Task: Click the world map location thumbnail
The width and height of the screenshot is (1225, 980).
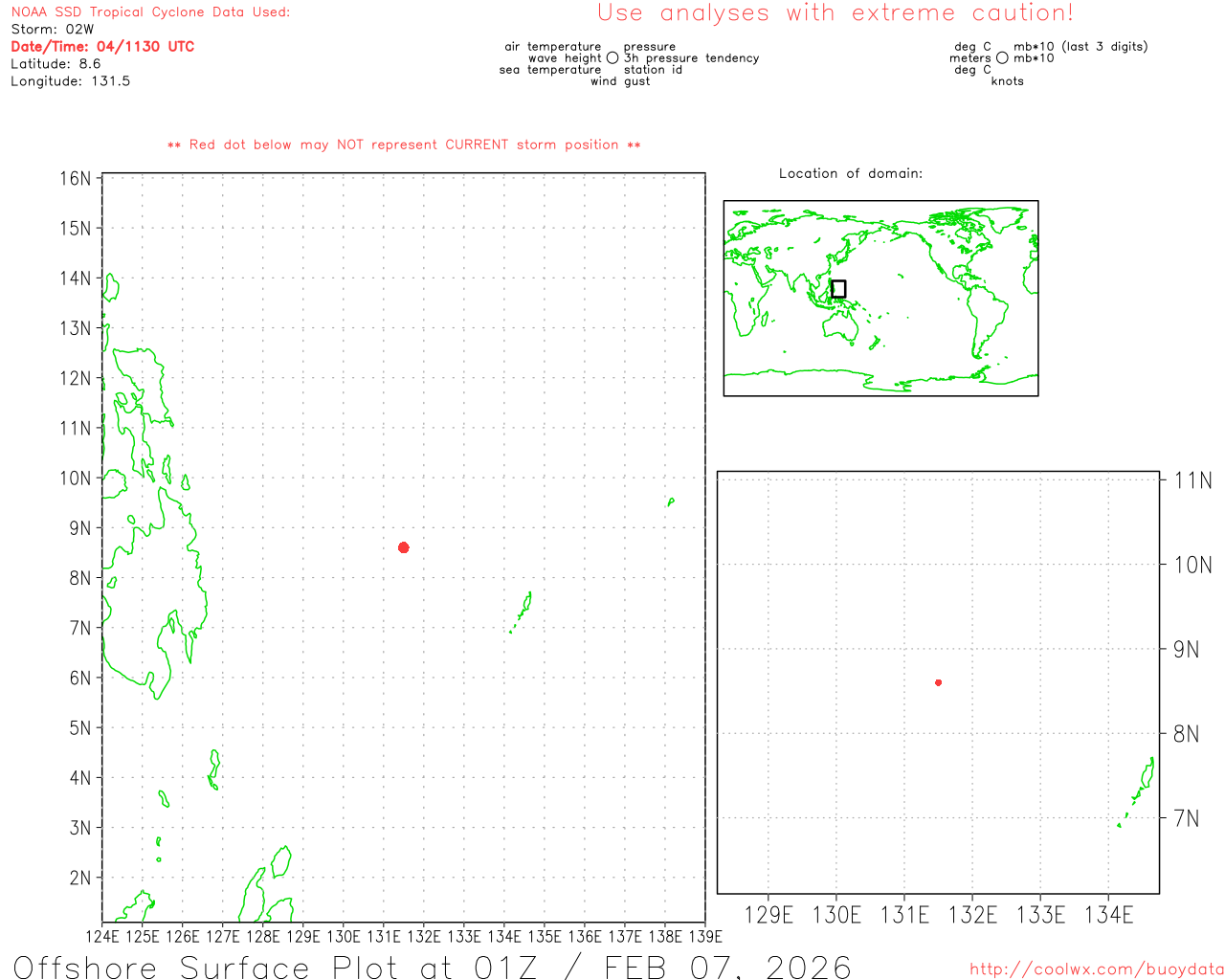Action: 880,298
